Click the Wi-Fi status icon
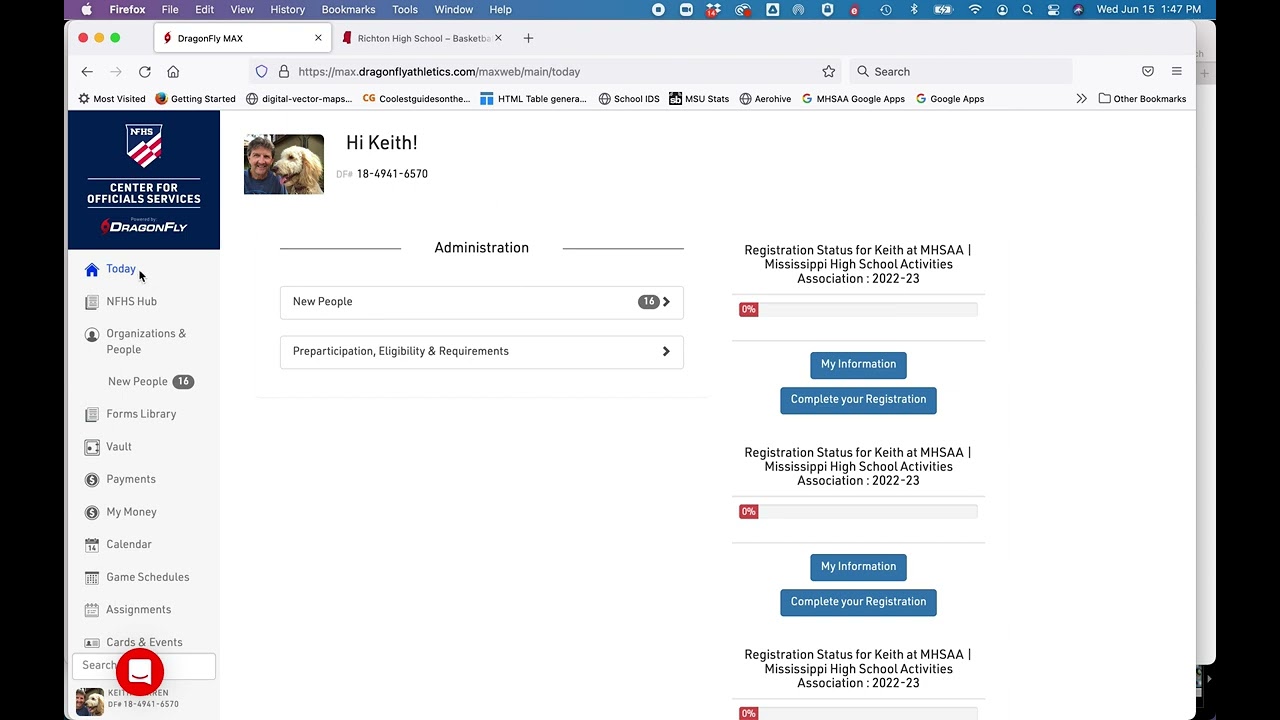This screenshot has height=720, width=1280. (975, 10)
